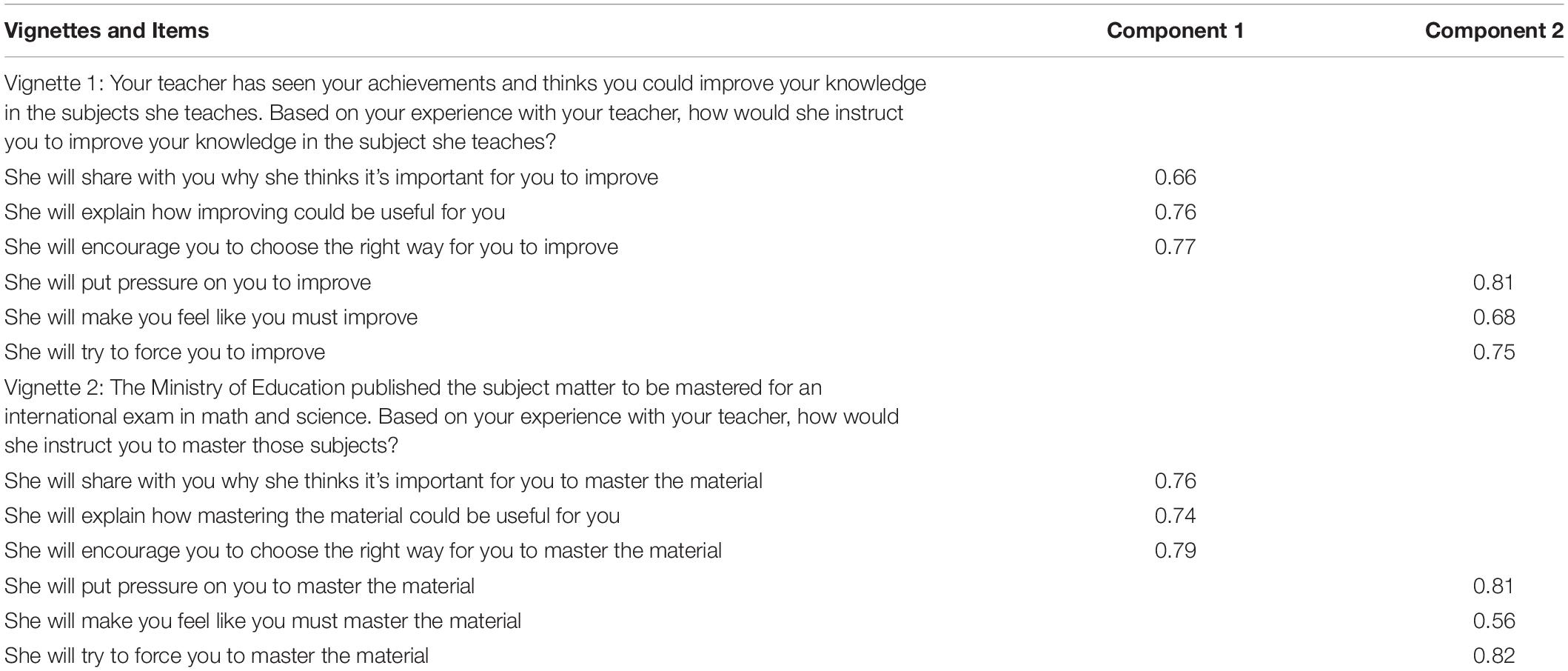Click the 0.79 loading value
The height and width of the screenshot is (671, 1568).
1175,550
